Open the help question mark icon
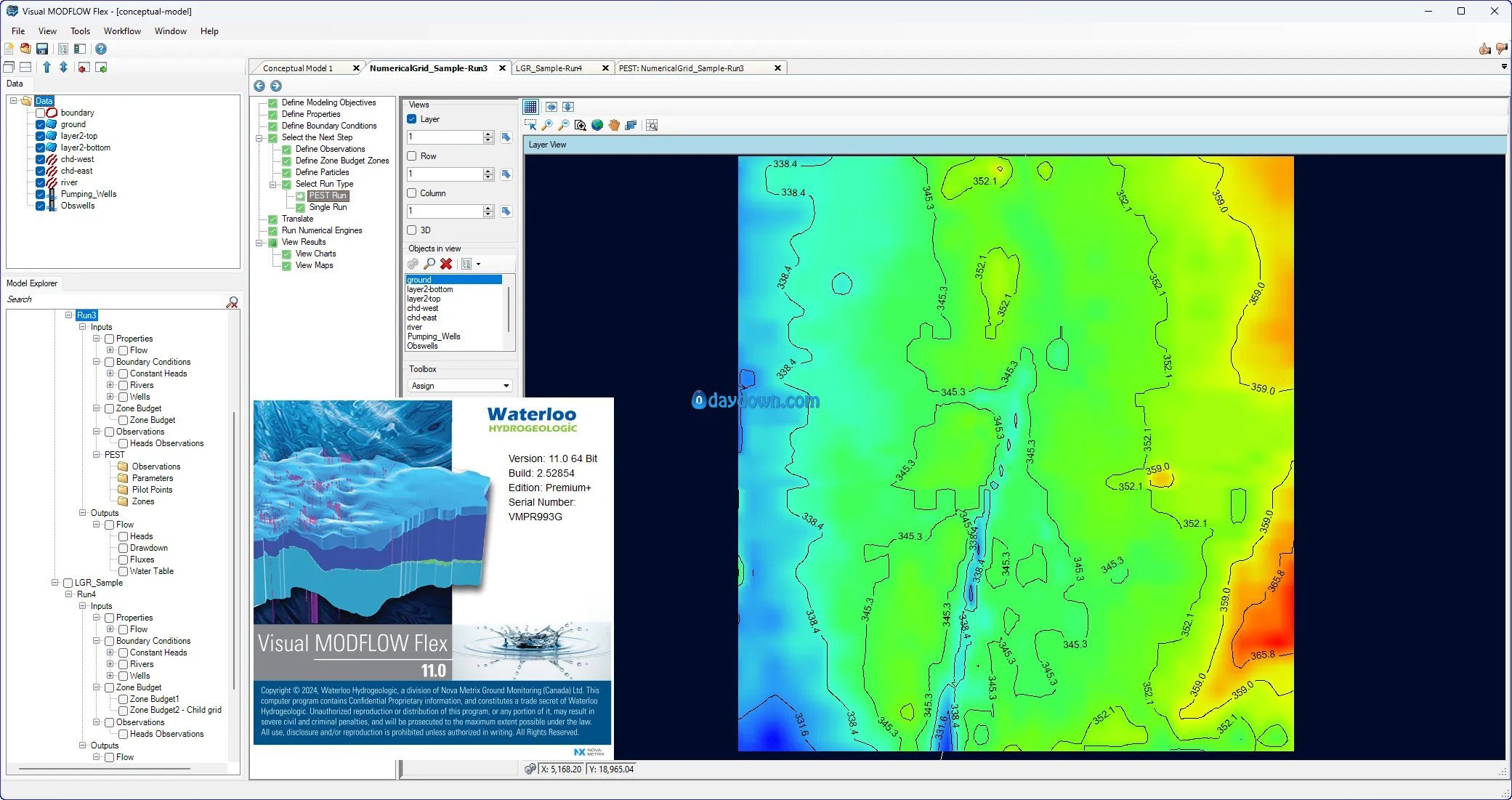The height and width of the screenshot is (800, 1512). pos(101,49)
